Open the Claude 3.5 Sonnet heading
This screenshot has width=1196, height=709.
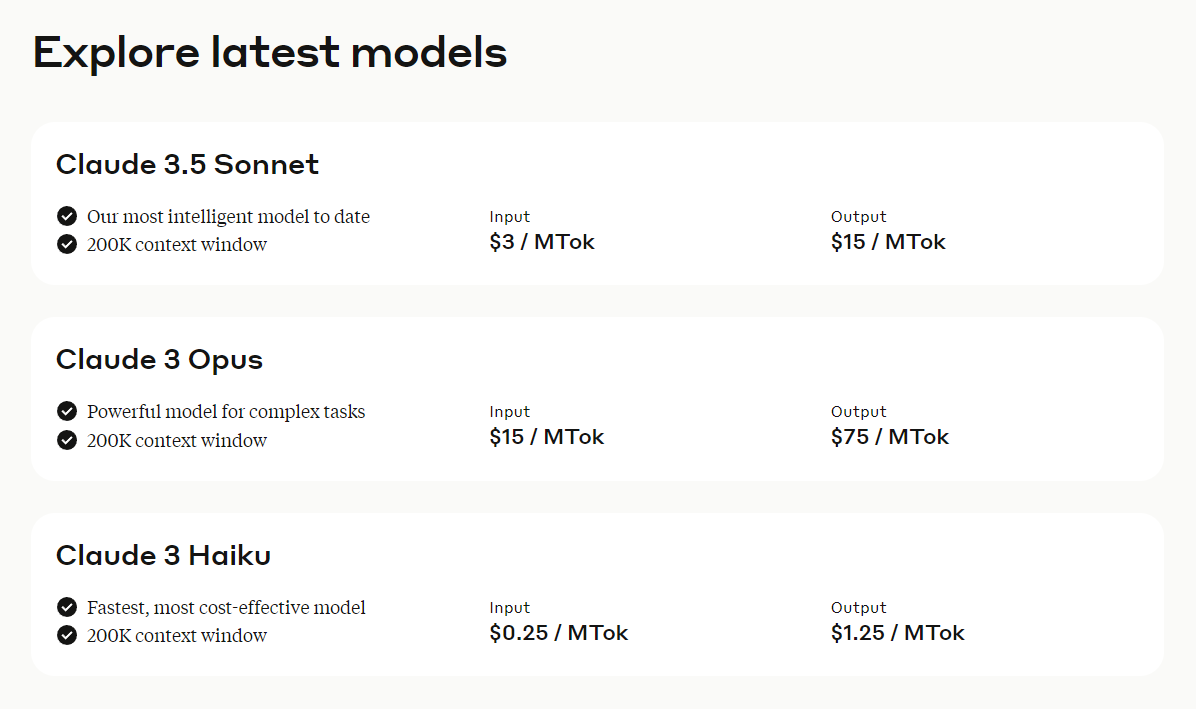click(187, 164)
